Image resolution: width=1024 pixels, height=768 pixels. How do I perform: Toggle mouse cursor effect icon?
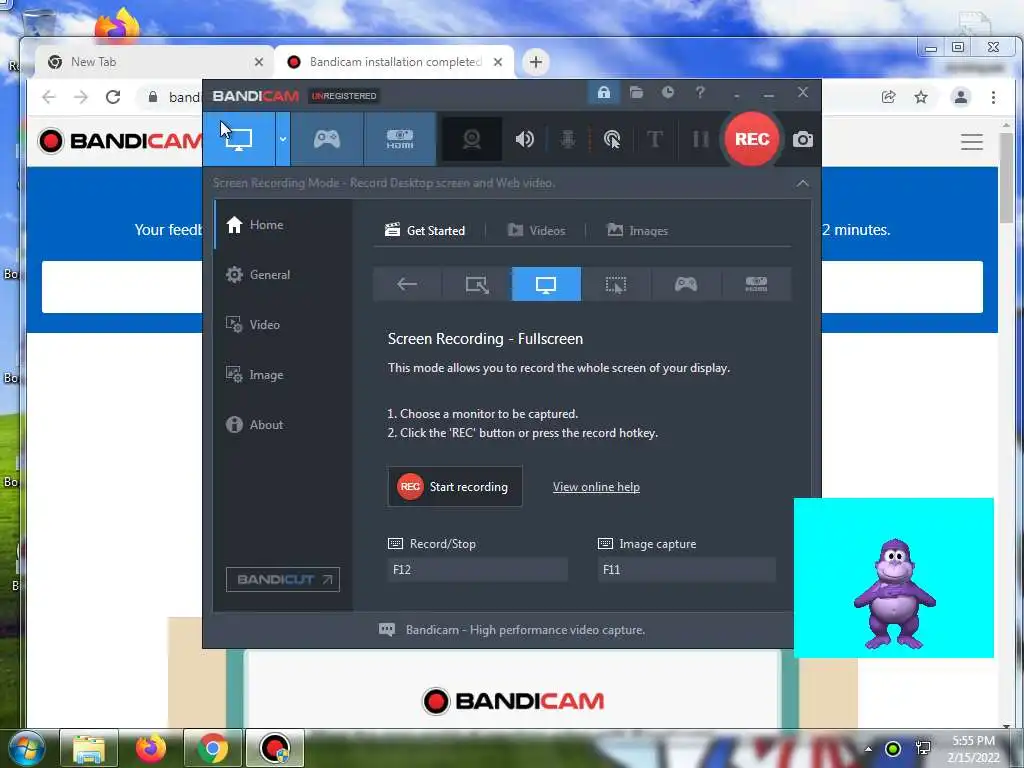tap(612, 139)
